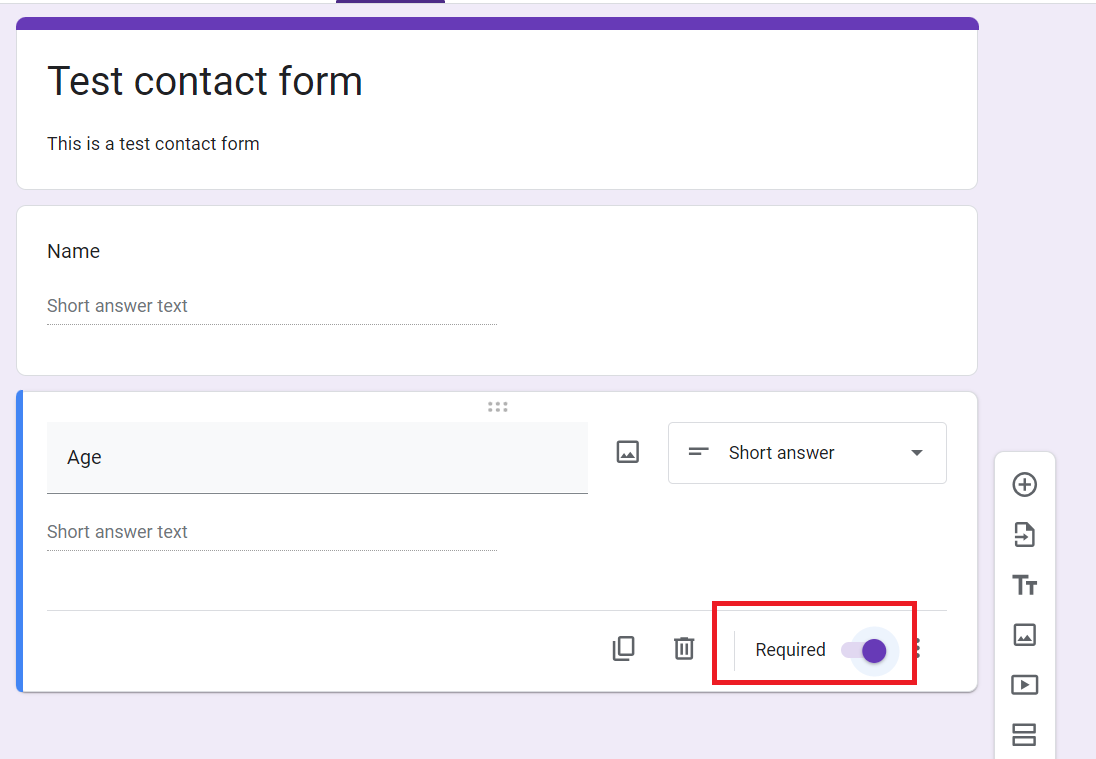The width and height of the screenshot is (1096, 759).
Task: Toggle the Required switch off
Action: pyautogui.click(x=864, y=651)
